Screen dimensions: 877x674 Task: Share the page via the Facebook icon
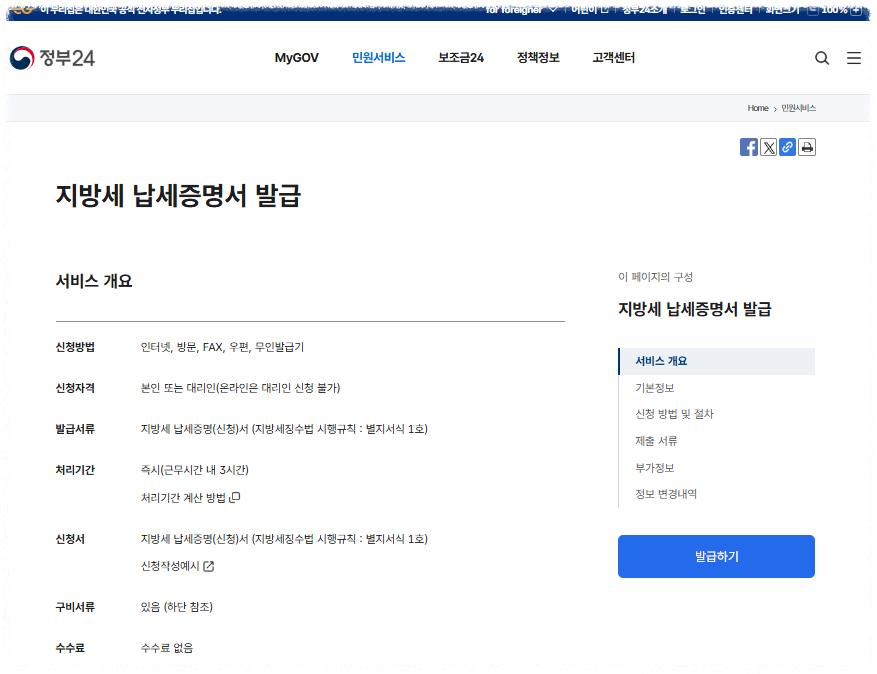[x=748, y=147]
